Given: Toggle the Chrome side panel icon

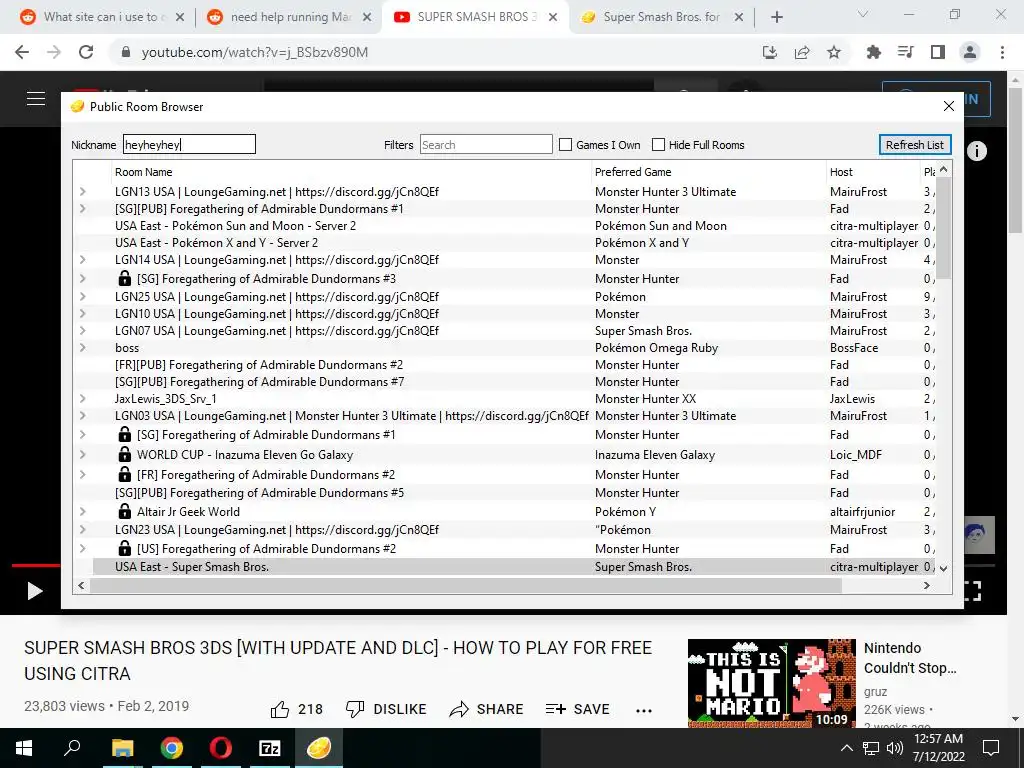Looking at the screenshot, I should (x=937, y=52).
